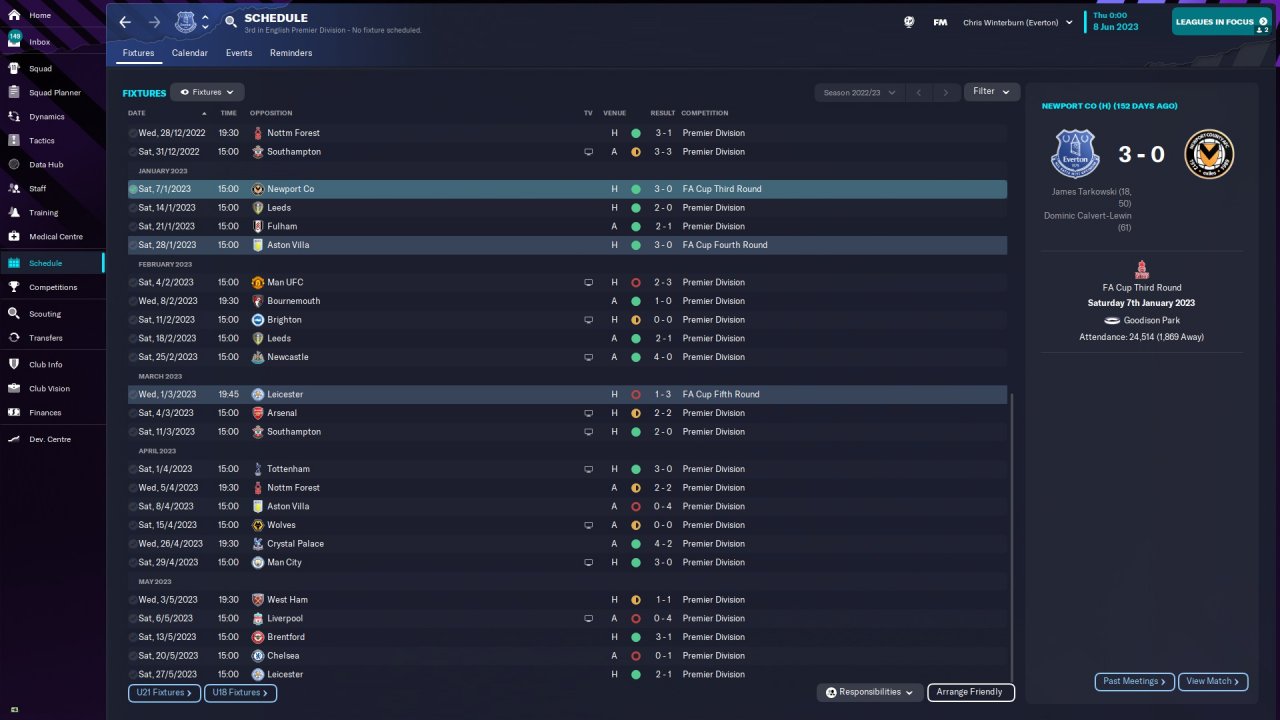This screenshot has width=1280, height=720.
Task: Select the row marker for Crystal Palace fixture
Action: 133,544
